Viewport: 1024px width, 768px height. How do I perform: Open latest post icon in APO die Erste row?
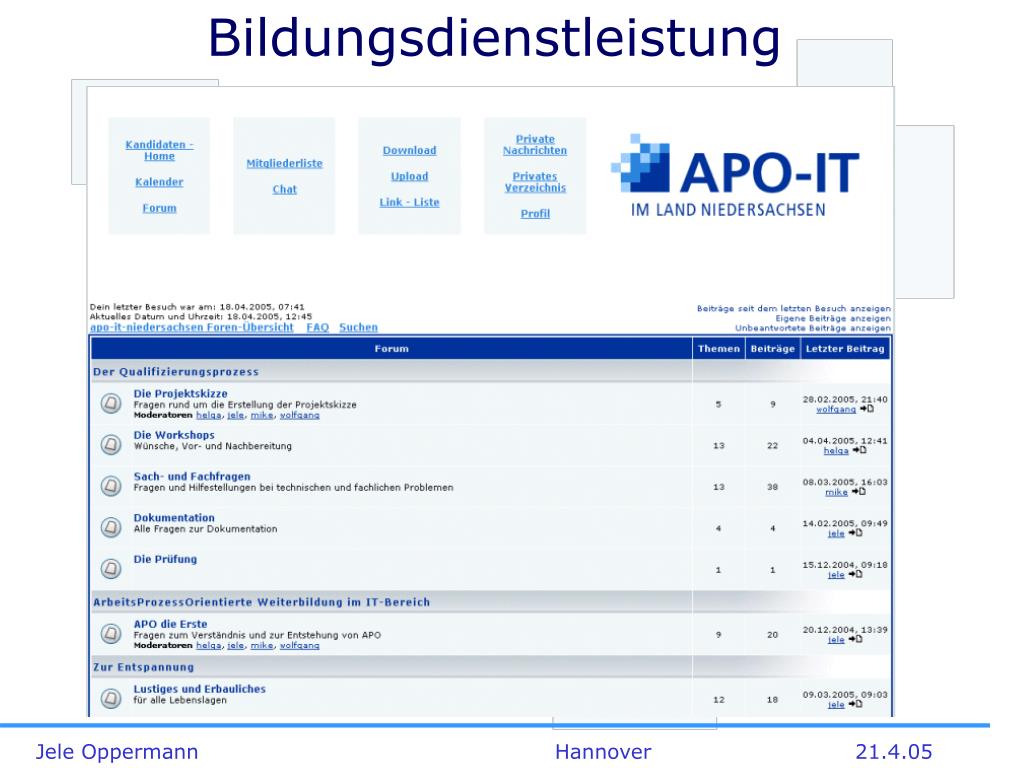[x=856, y=639]
